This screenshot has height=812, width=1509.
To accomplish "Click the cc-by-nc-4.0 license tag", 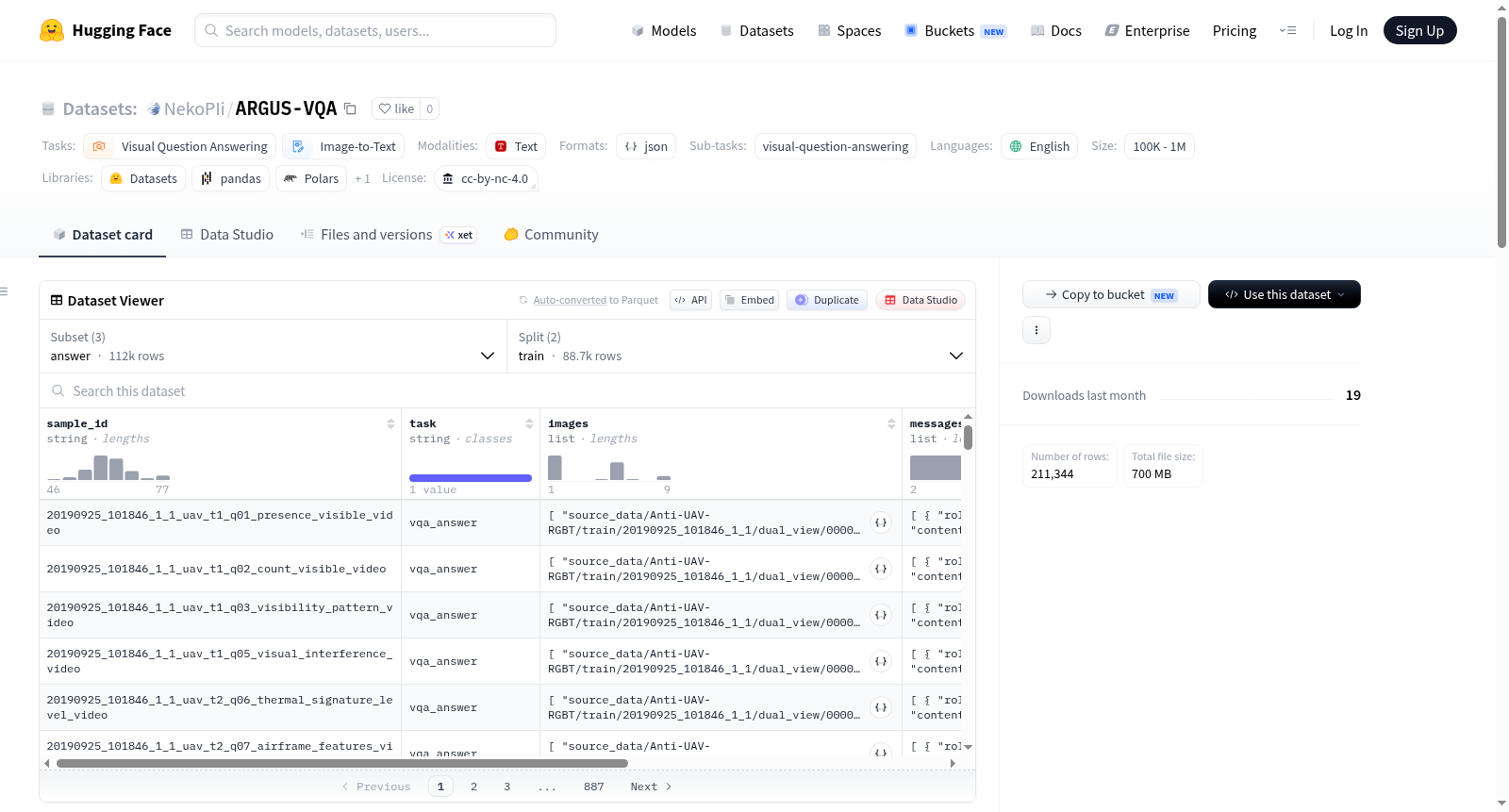I will (487, 178).
